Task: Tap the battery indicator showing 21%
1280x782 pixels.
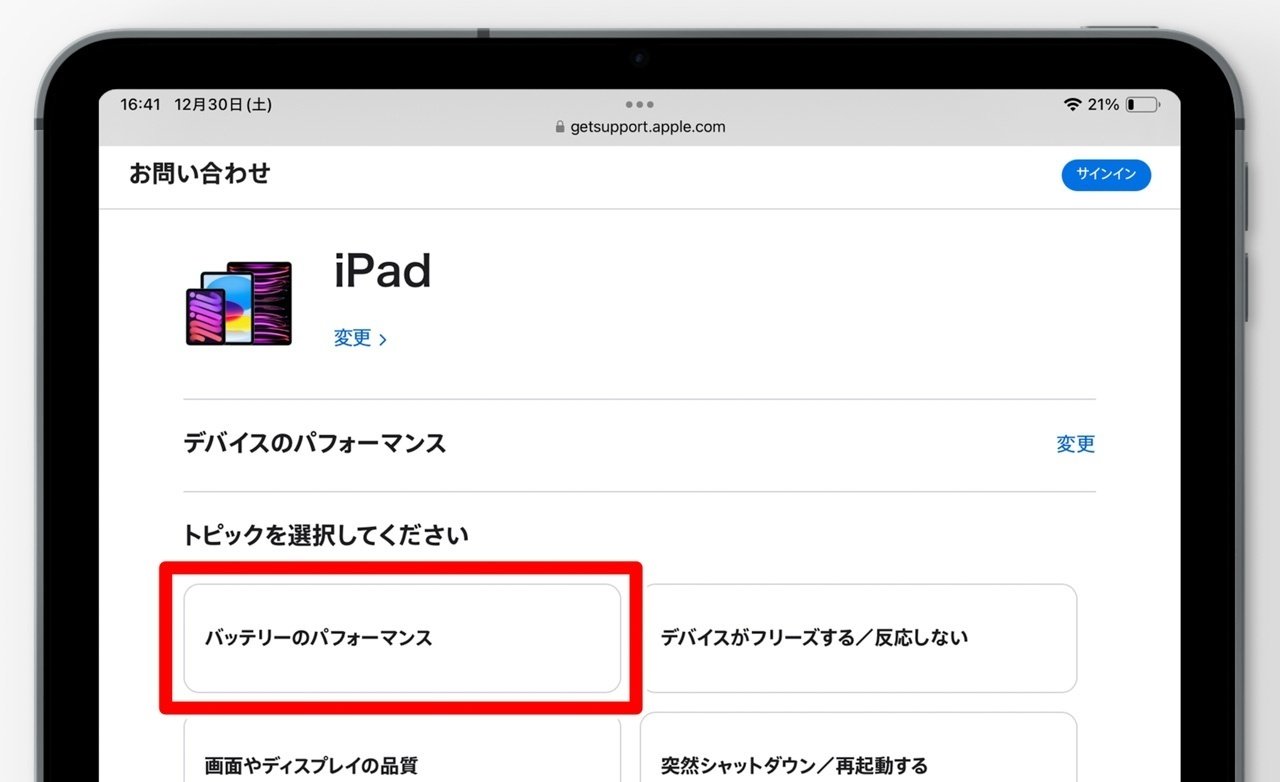Action: [1140, 104]
